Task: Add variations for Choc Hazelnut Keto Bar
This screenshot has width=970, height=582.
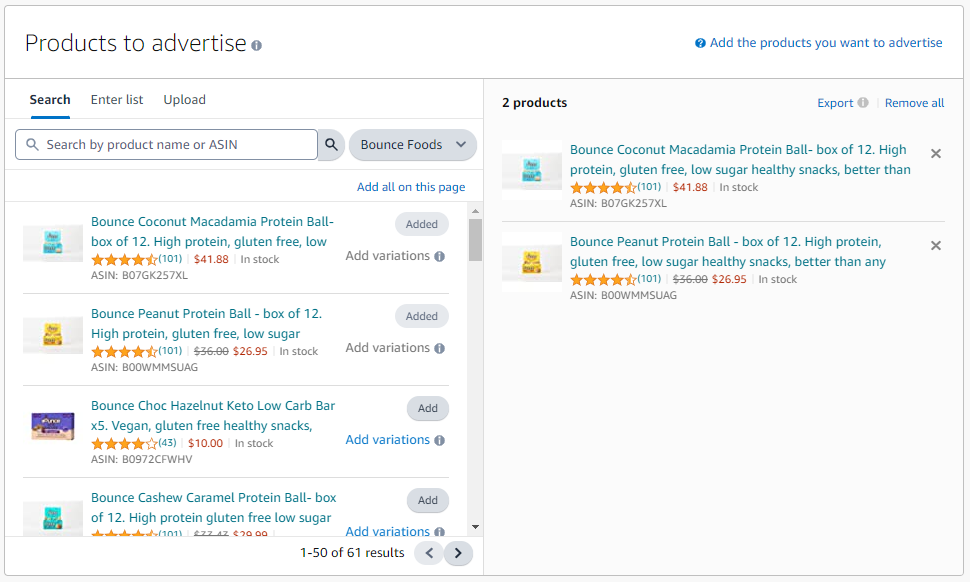Action: [387, 440]
